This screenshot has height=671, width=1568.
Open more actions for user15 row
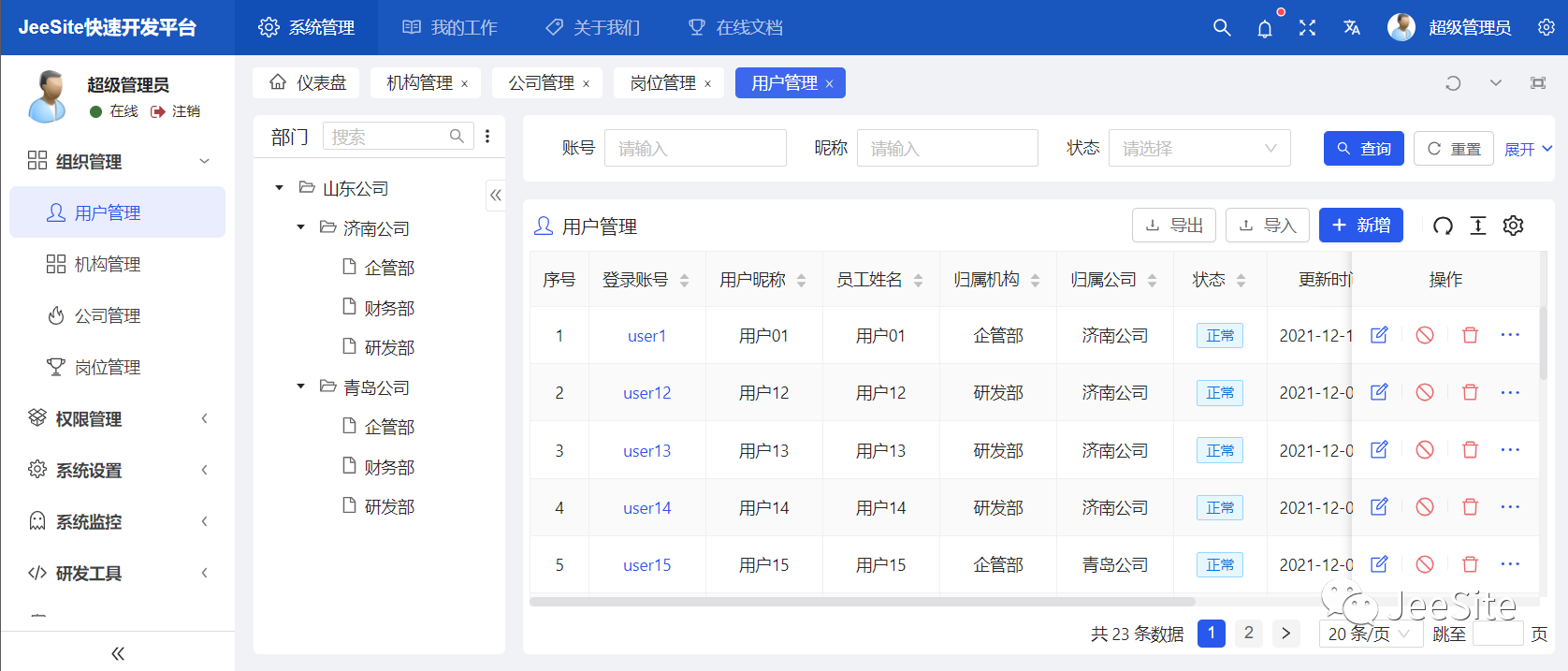coord(1510,564)
